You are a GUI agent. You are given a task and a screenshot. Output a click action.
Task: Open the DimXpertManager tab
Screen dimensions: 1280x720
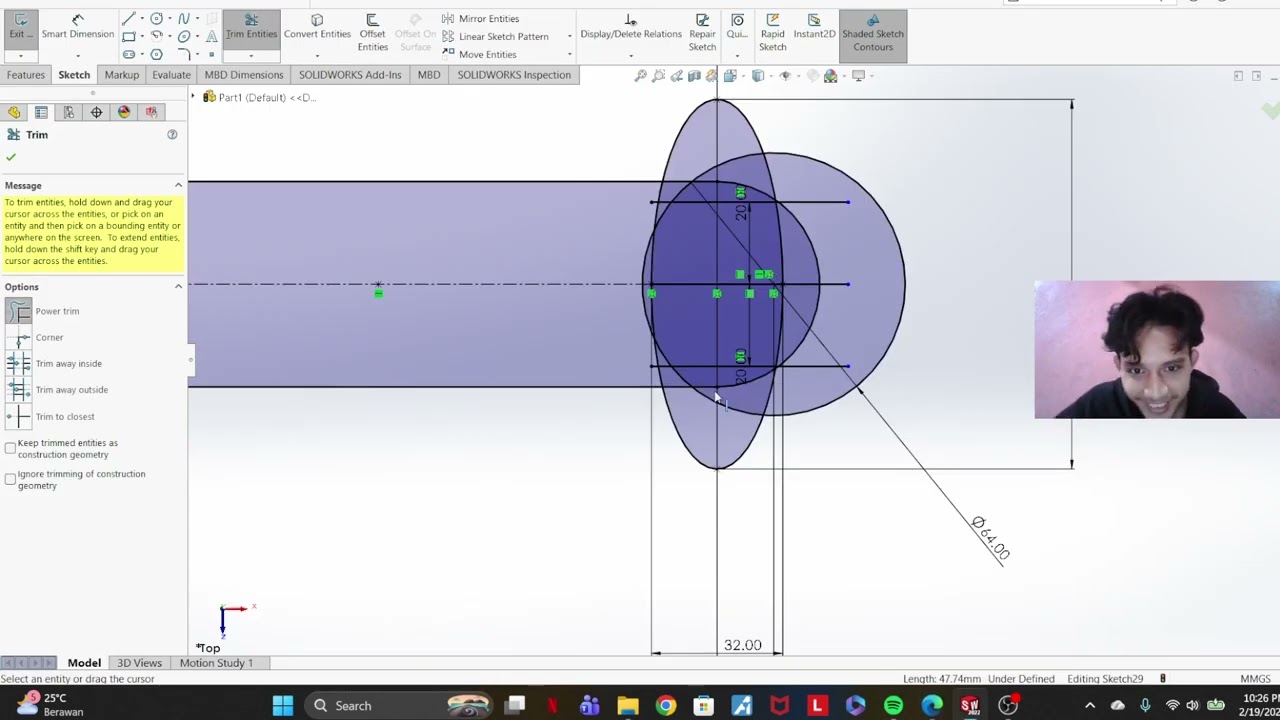(x=96, y=112)
